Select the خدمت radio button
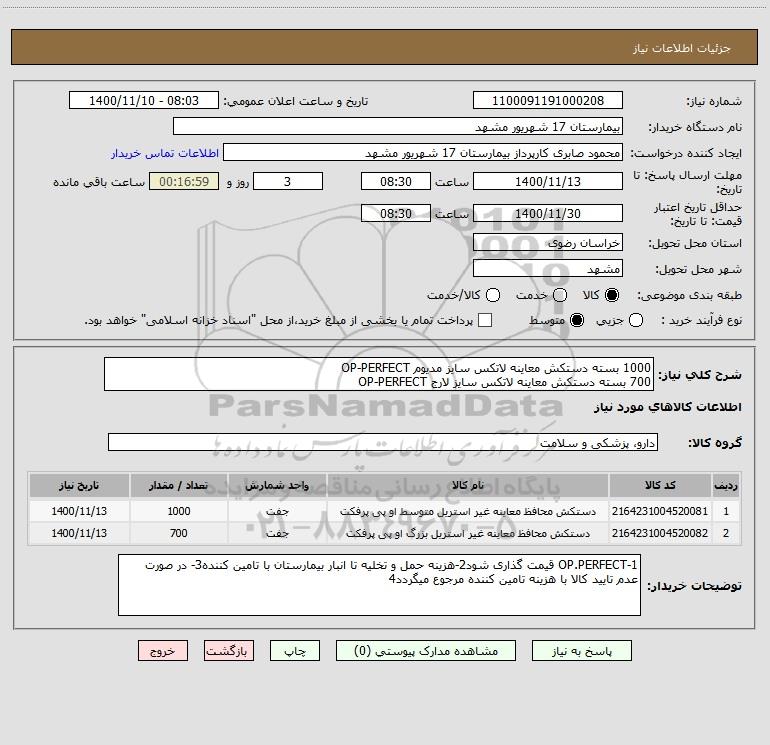Viewport: 770px width, 745px height. coord(560,295)
